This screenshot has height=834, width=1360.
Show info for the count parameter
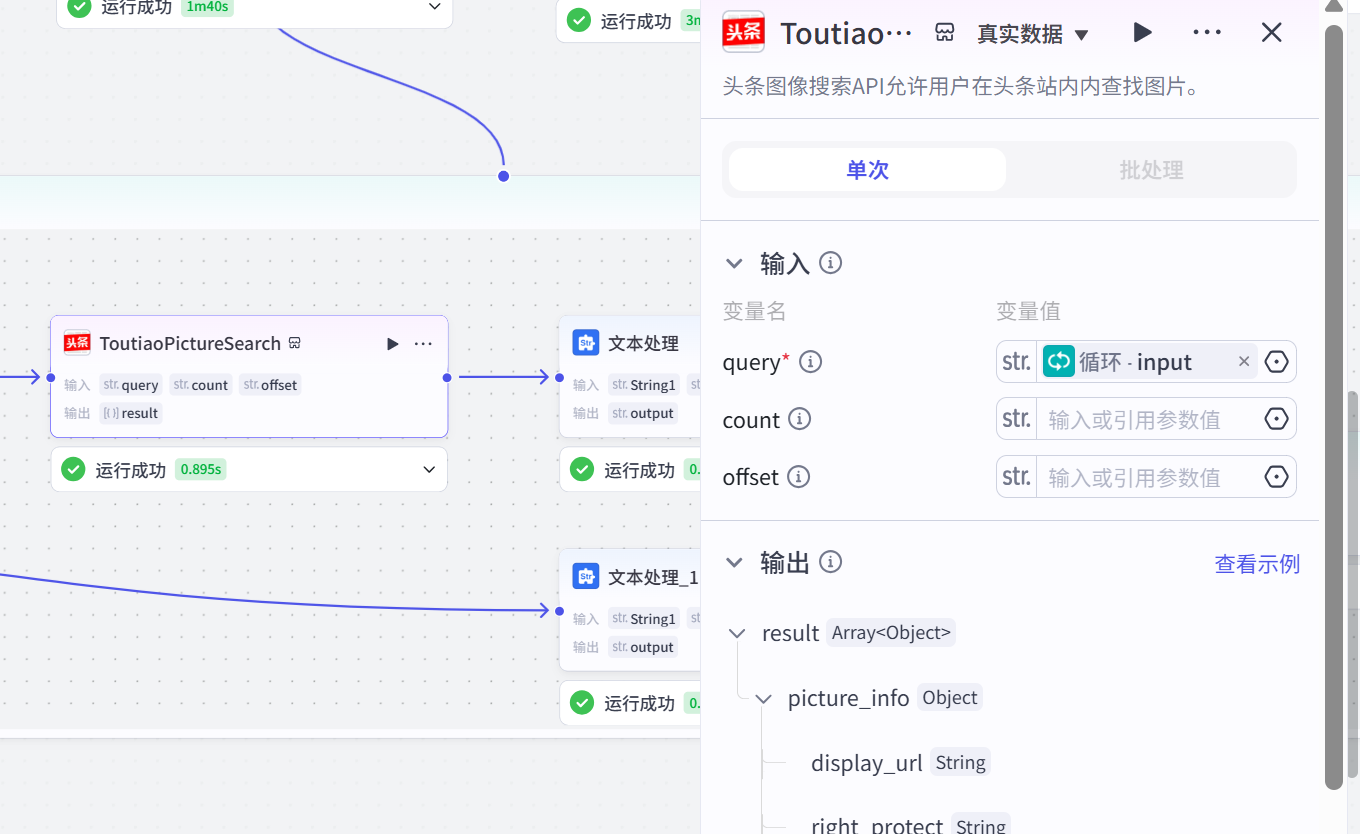799,419
